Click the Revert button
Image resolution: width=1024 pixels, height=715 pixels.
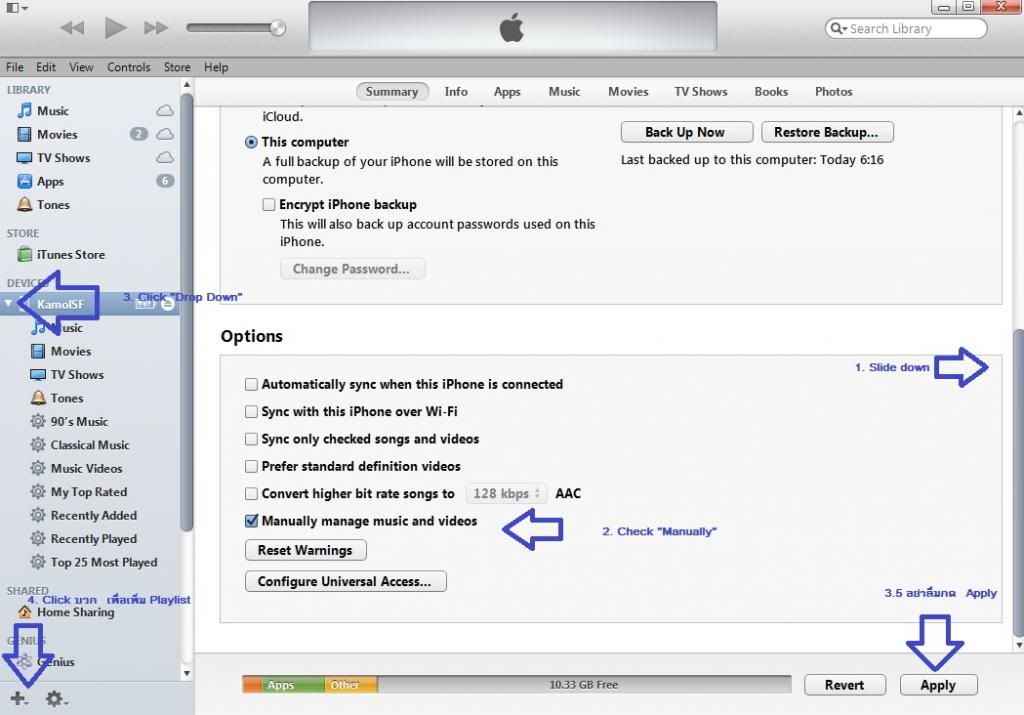[844, 685]
